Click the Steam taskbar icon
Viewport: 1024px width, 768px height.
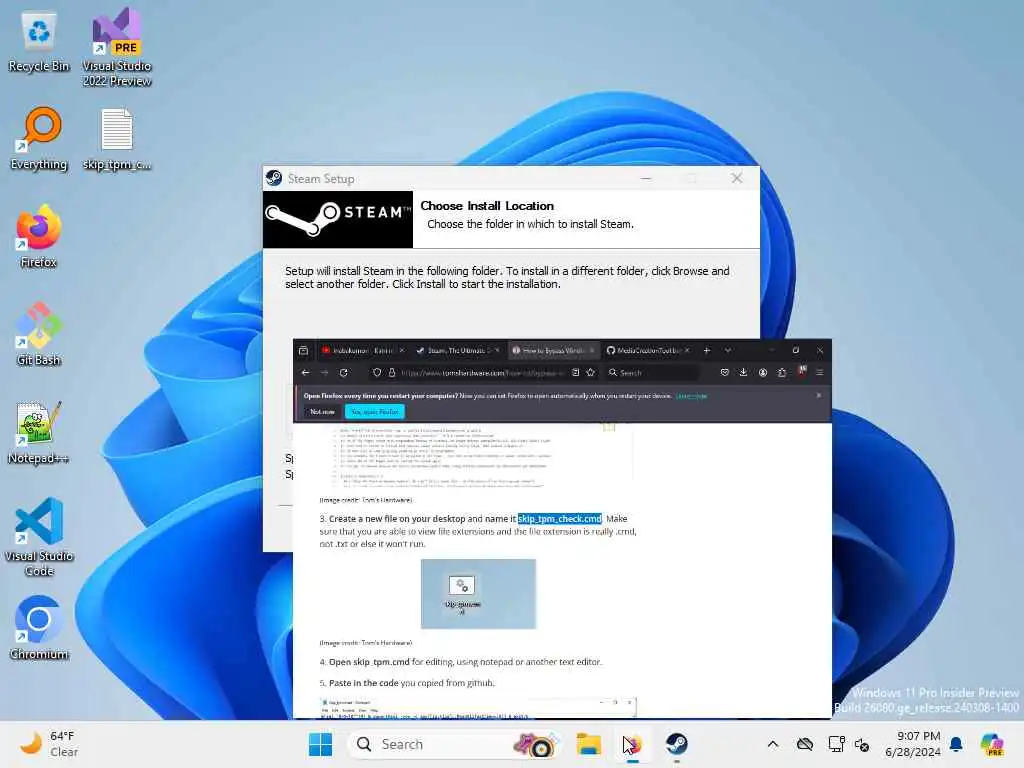click(677, 744)
